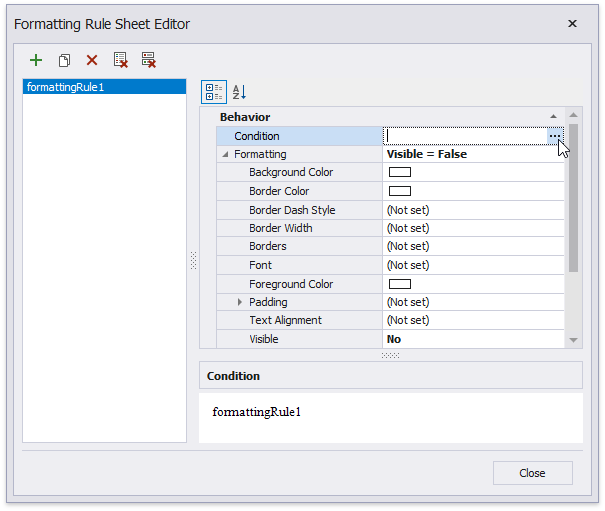Sort properties alphabetically with A-Z icon

239,92
